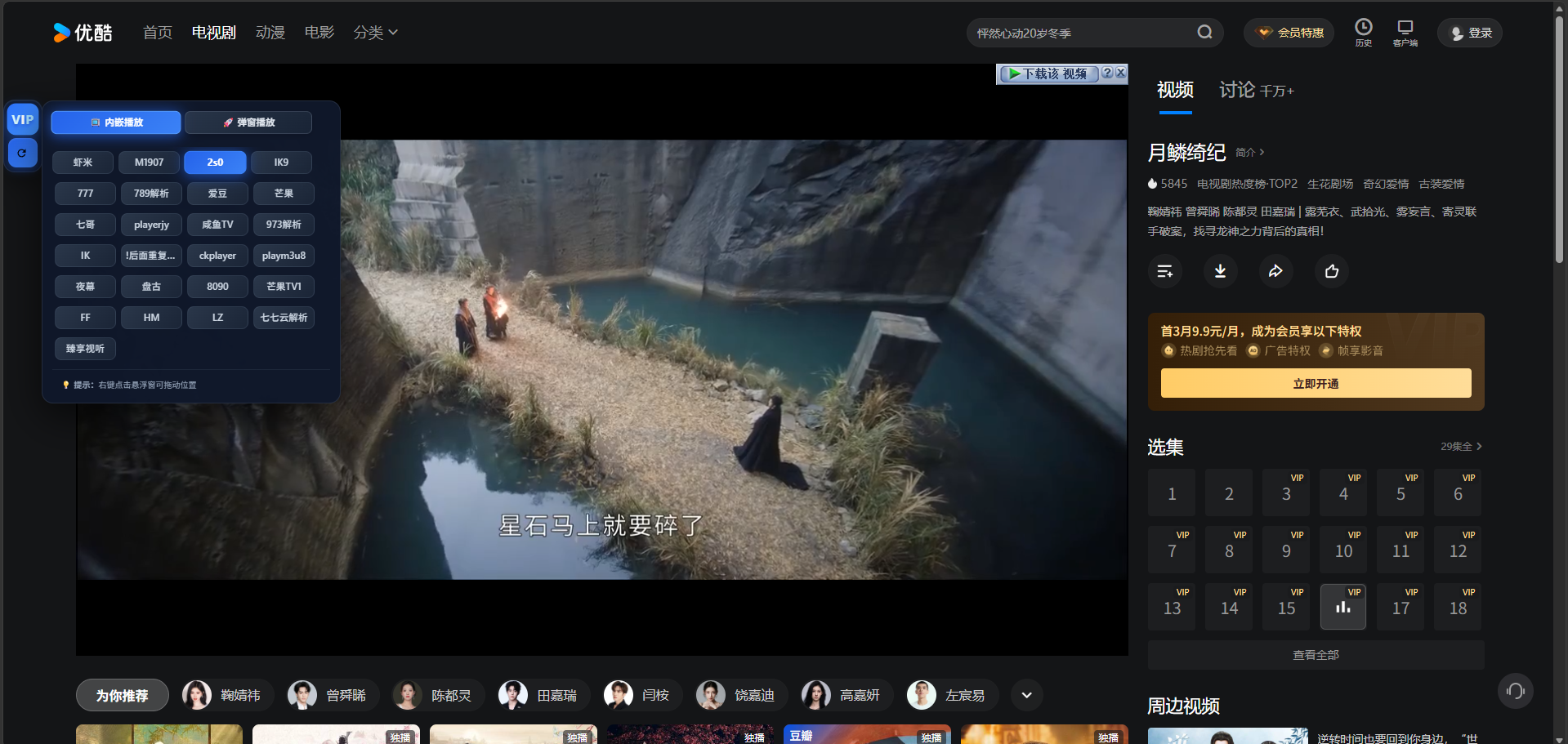Close the 下载该视频 download bar
Viewport: 1568px width, 744px height.
[1121, 73]
